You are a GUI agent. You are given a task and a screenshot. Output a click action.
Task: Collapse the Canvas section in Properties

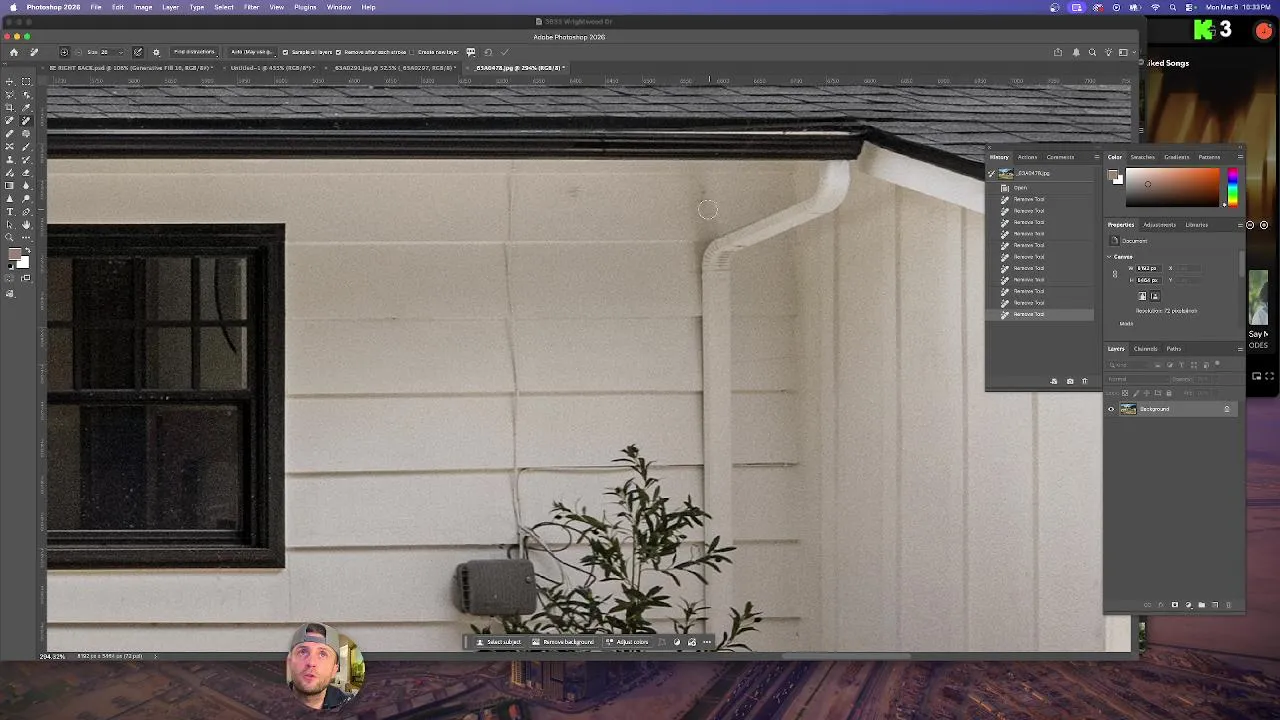point(1109,257)
